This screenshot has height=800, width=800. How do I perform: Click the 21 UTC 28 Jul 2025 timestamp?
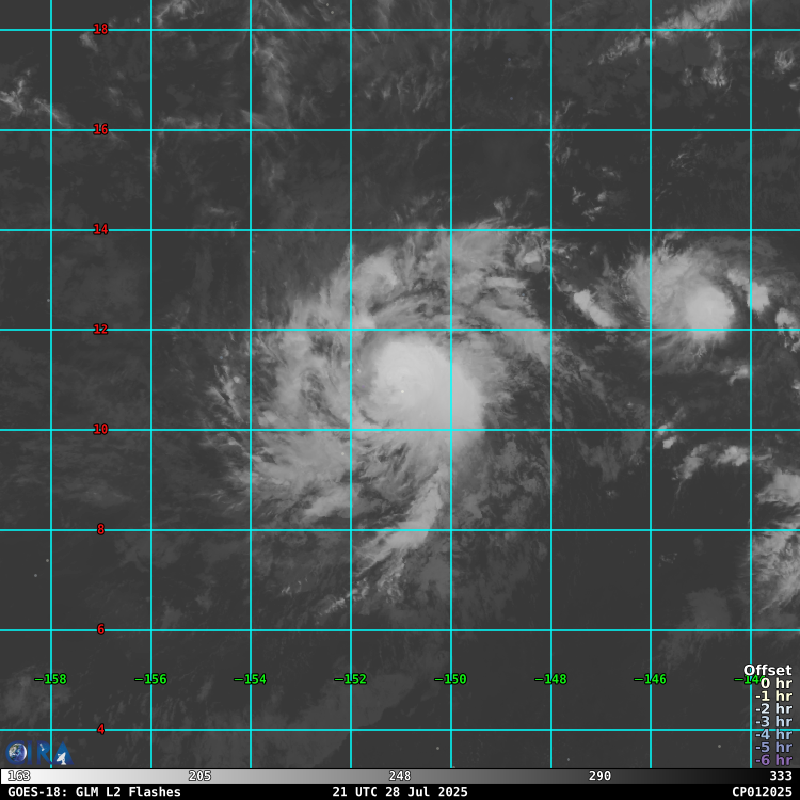pyautogui.click(x=400, y=792)
